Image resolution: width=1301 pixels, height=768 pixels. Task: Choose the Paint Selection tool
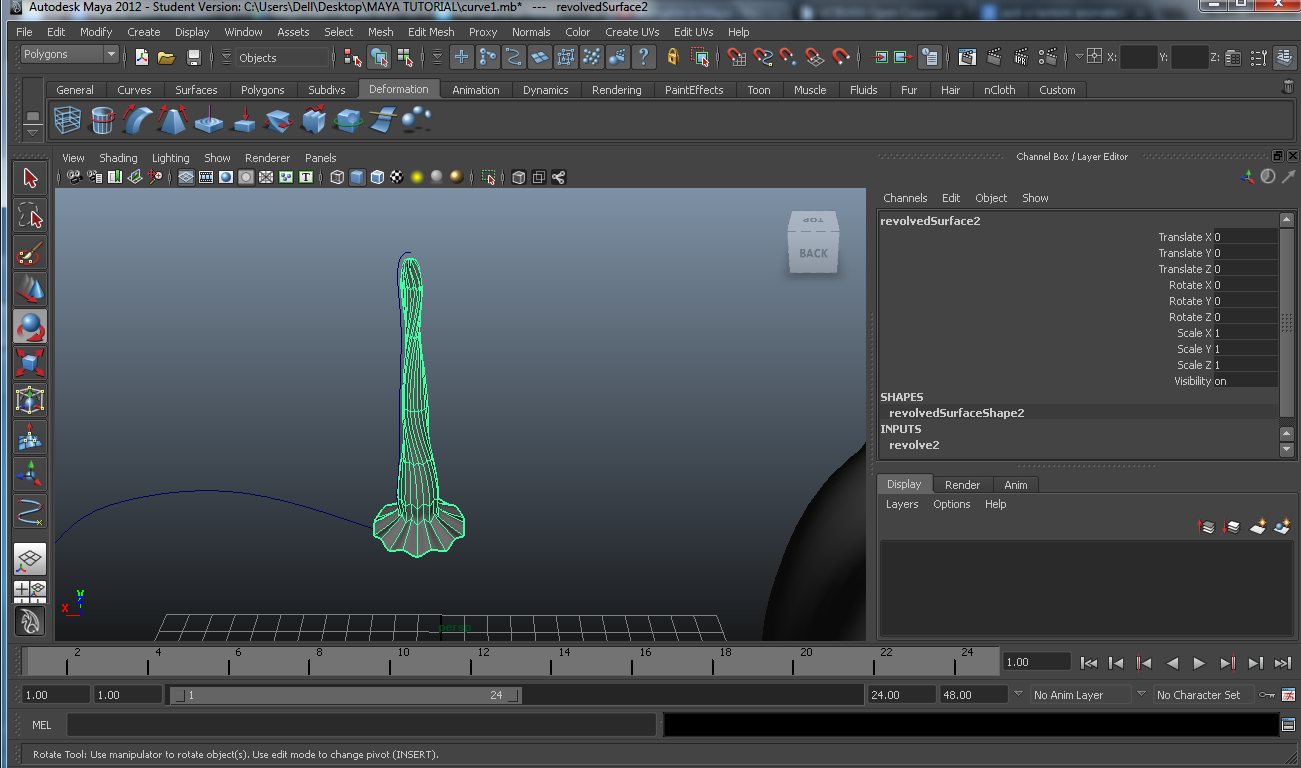pos(30,252)
